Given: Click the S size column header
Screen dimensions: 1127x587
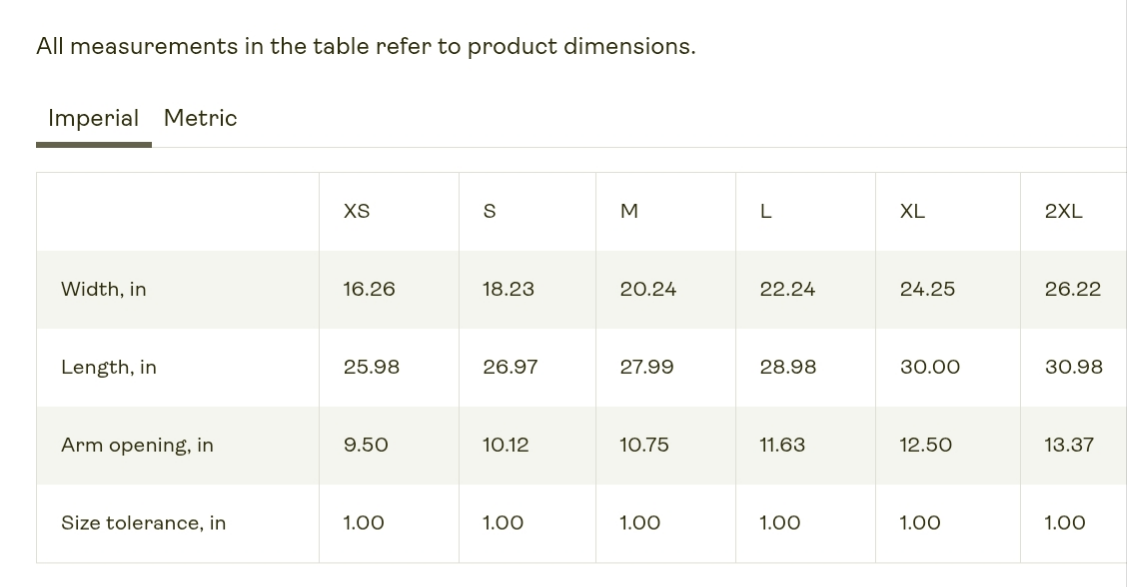Looking at the screenshot, I should 489,211.
